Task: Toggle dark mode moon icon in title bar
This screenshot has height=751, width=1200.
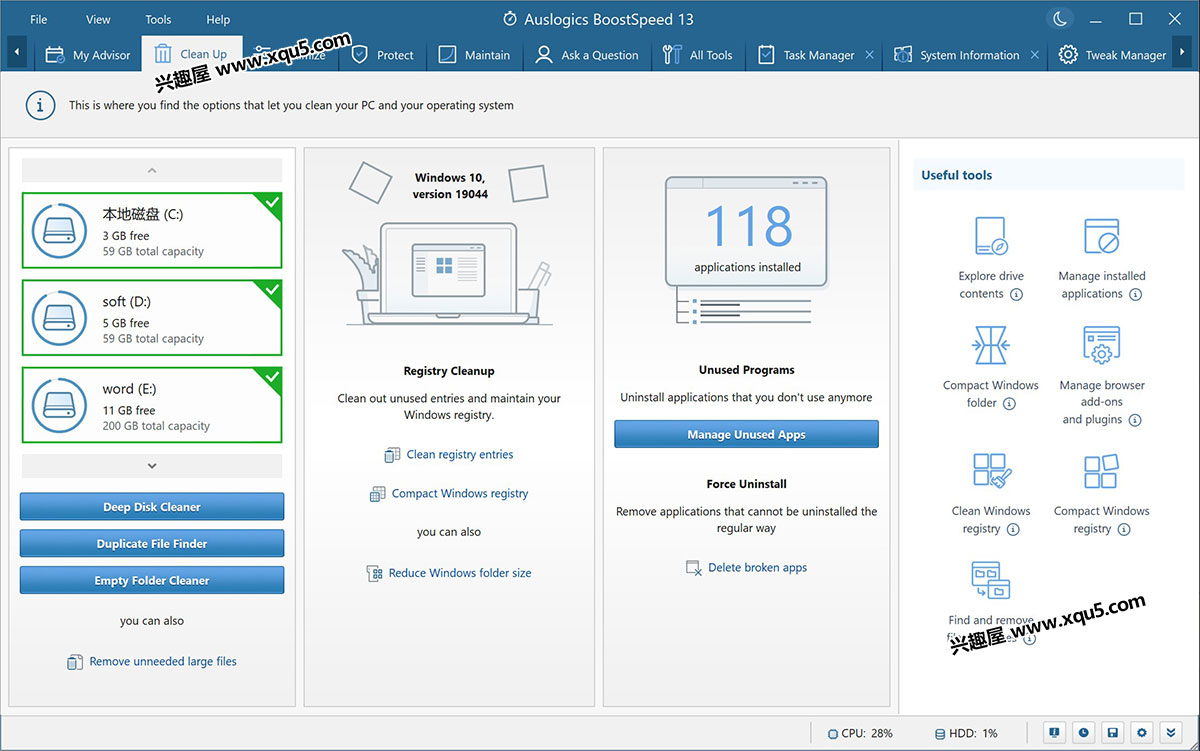Action: (x=1059, y=19)
